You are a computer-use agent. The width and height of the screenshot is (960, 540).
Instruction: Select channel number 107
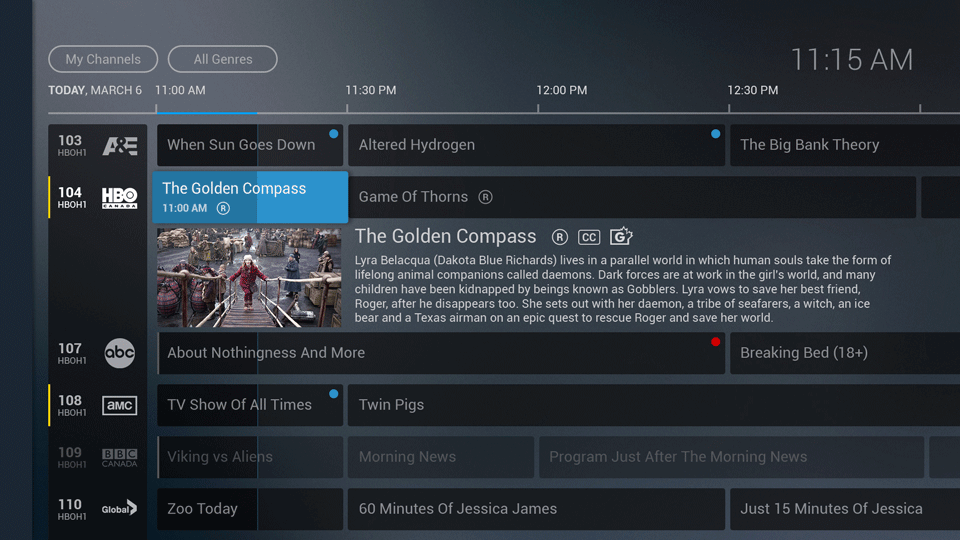click(x=70, y=349)
